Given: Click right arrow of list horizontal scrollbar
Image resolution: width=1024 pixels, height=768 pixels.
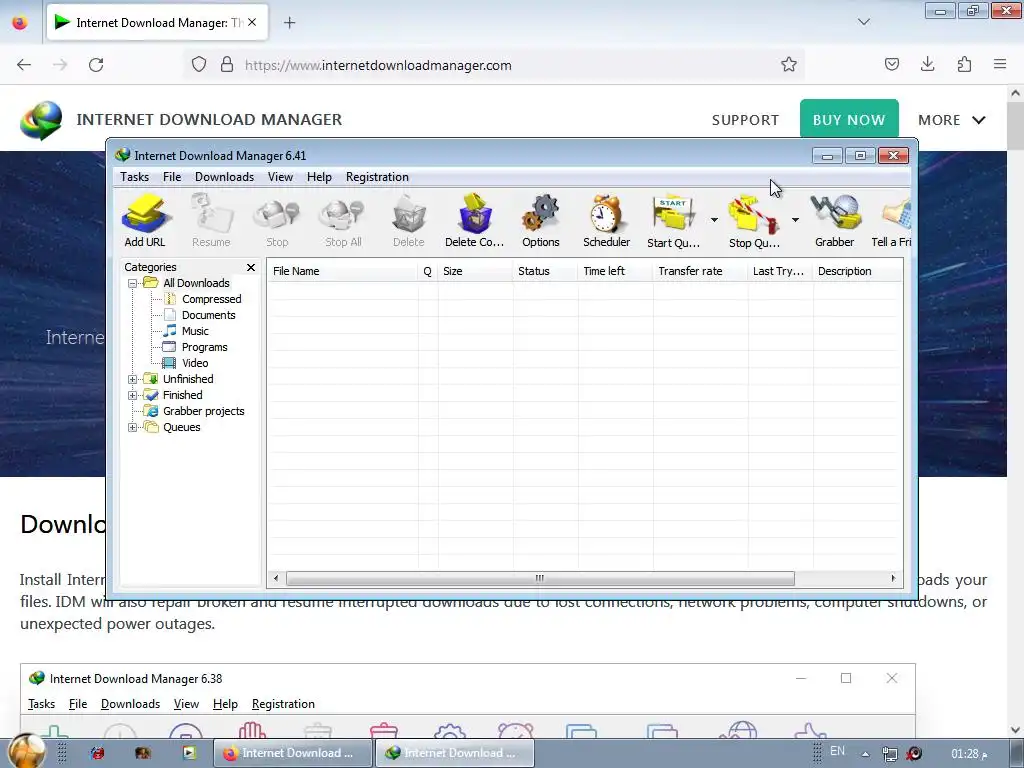Looking at the screenshot, I should (x=893, y=579).
